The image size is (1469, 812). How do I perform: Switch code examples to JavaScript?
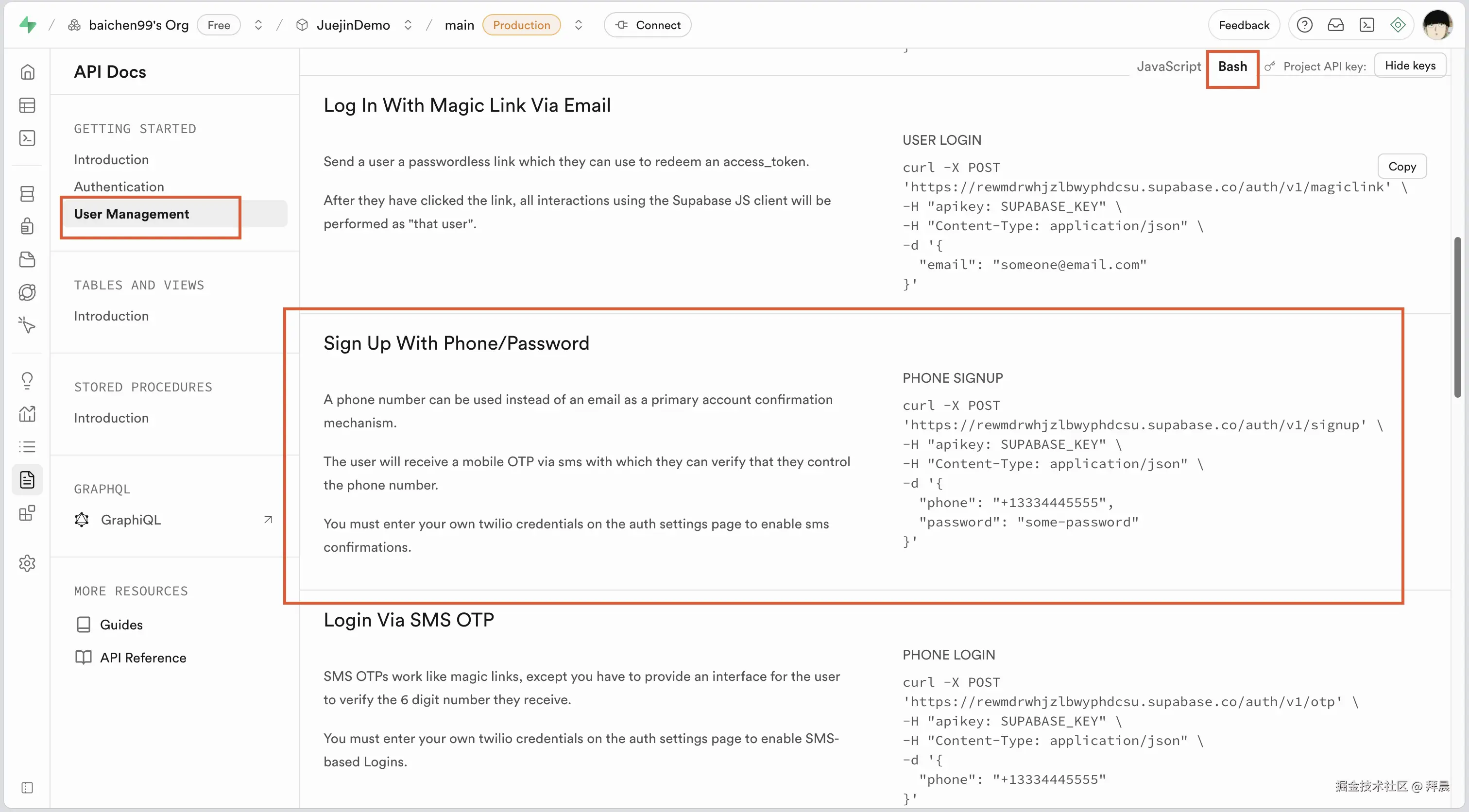1168,66
